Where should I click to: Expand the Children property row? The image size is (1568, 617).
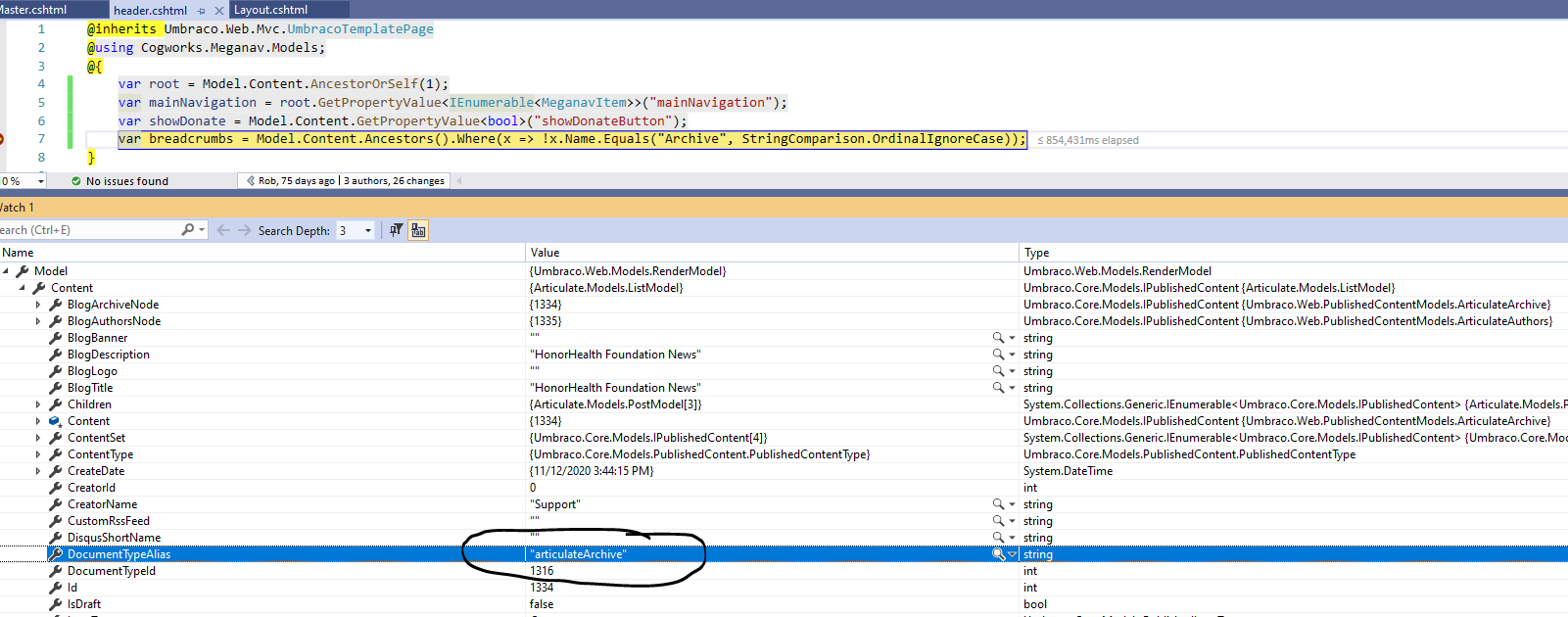[x=38, y=404]
